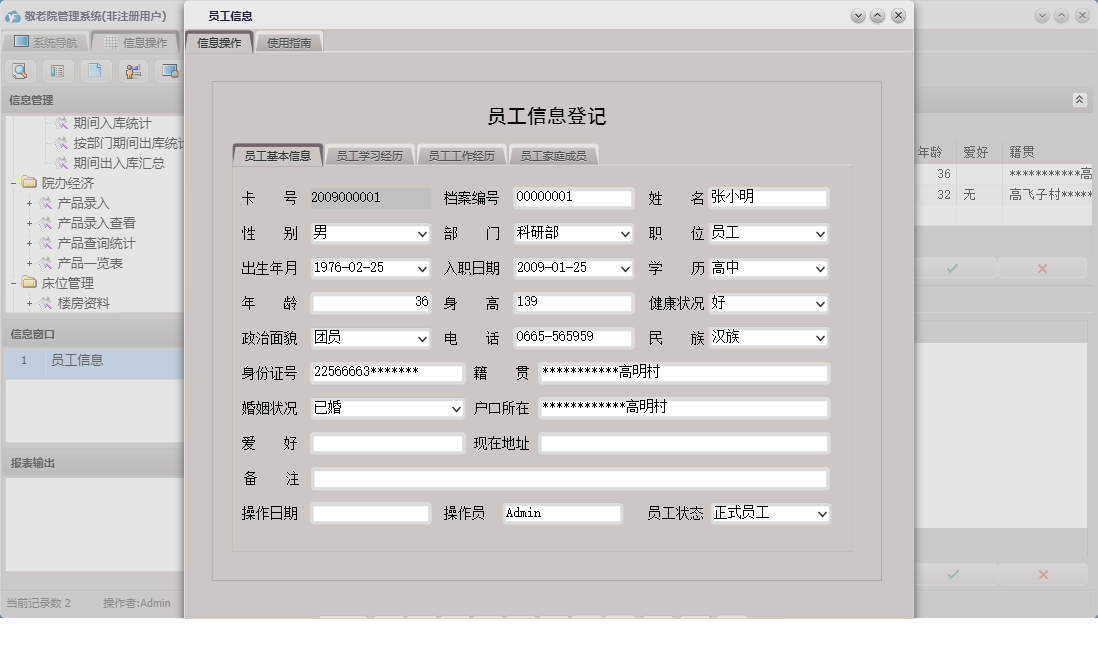Open the new document toolbar icon
1098x655 pixels.
click(x=95, y=71)
